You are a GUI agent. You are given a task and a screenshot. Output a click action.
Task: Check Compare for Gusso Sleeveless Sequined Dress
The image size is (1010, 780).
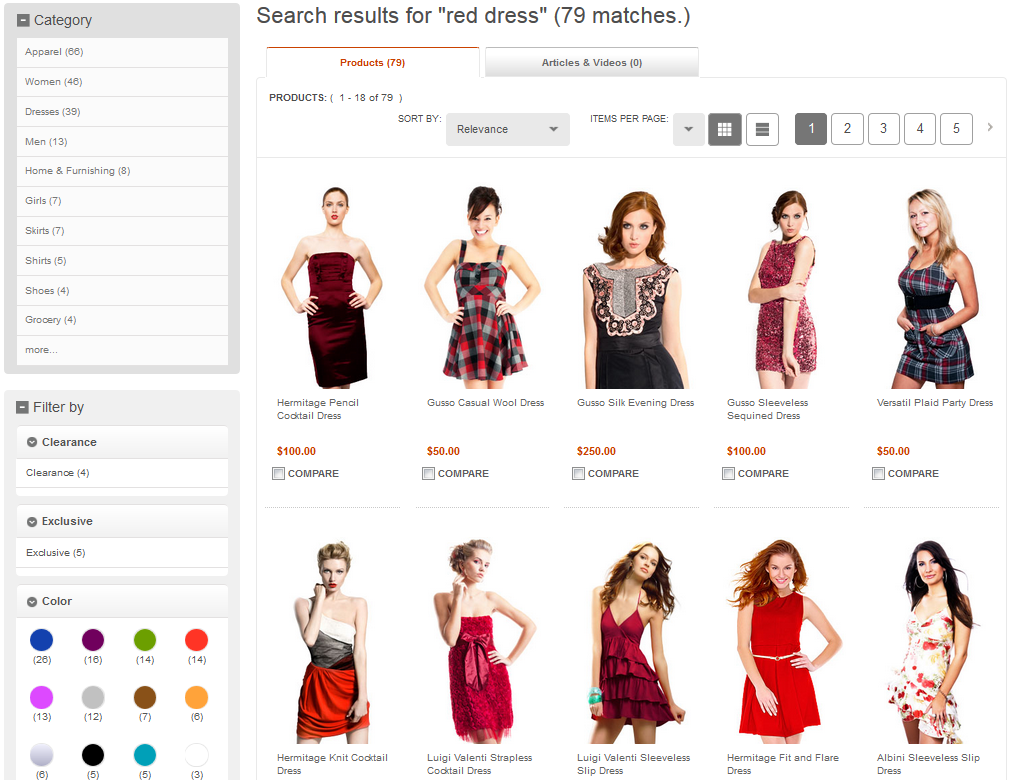729,473
